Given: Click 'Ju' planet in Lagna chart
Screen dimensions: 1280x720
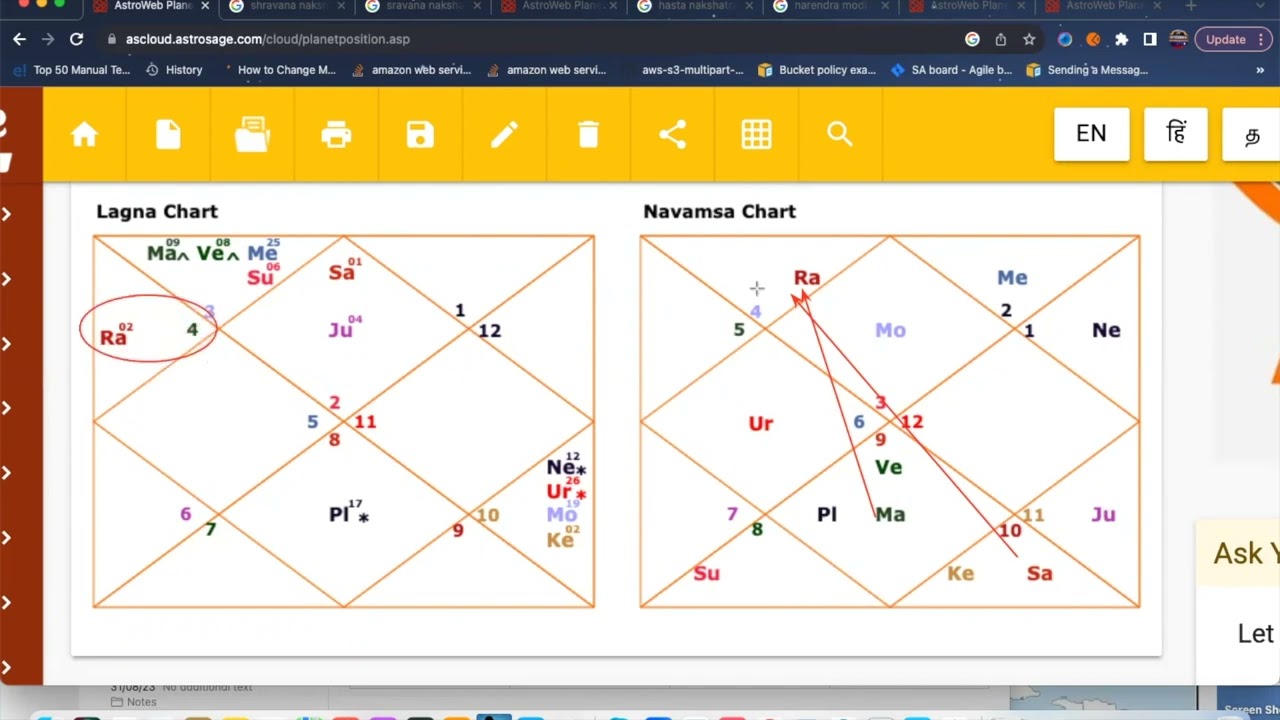Looking at the screenshot, I should coord(340,330).
